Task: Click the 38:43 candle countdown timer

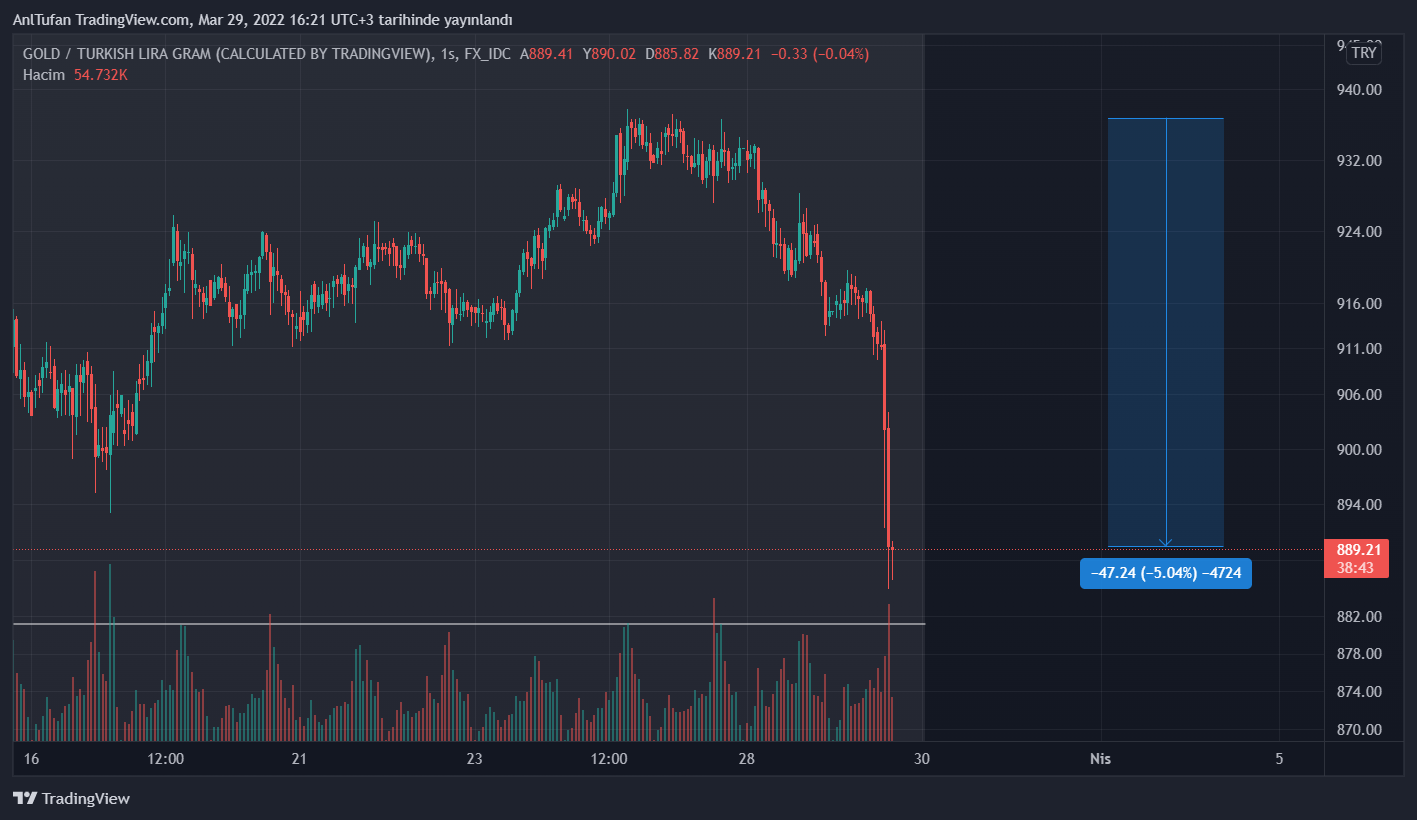Action: (x=1358, y=567)
